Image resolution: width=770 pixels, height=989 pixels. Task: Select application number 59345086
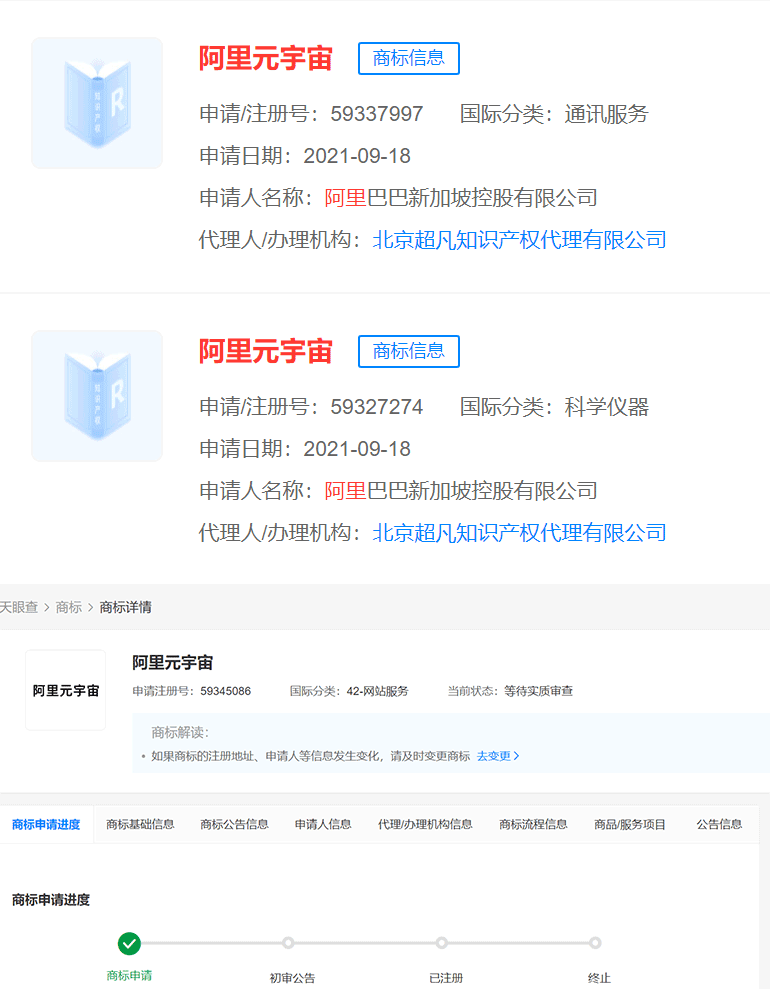tap(226, 691)
